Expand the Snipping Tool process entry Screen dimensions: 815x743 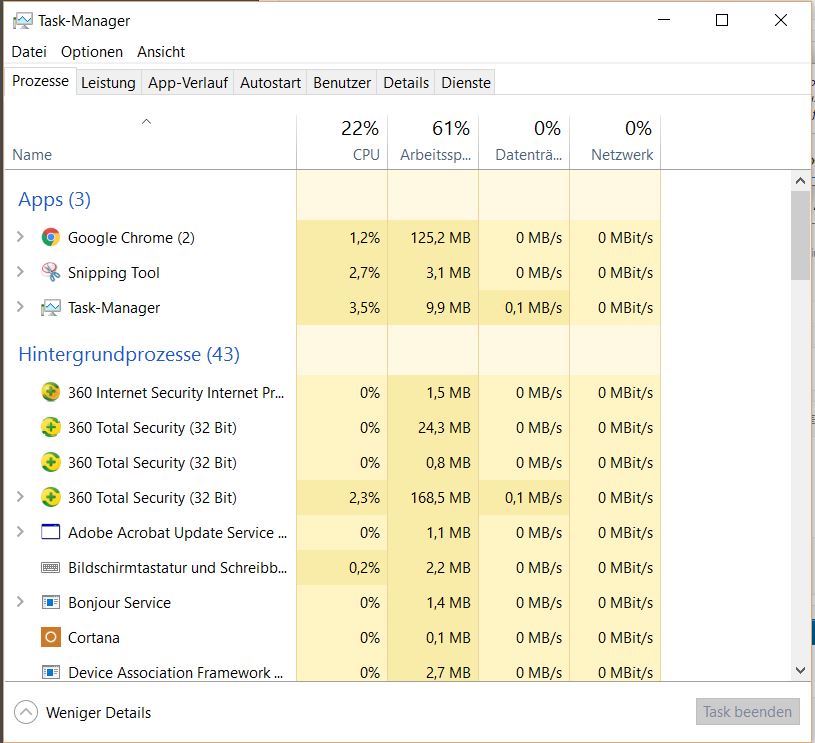pos(20,273)
